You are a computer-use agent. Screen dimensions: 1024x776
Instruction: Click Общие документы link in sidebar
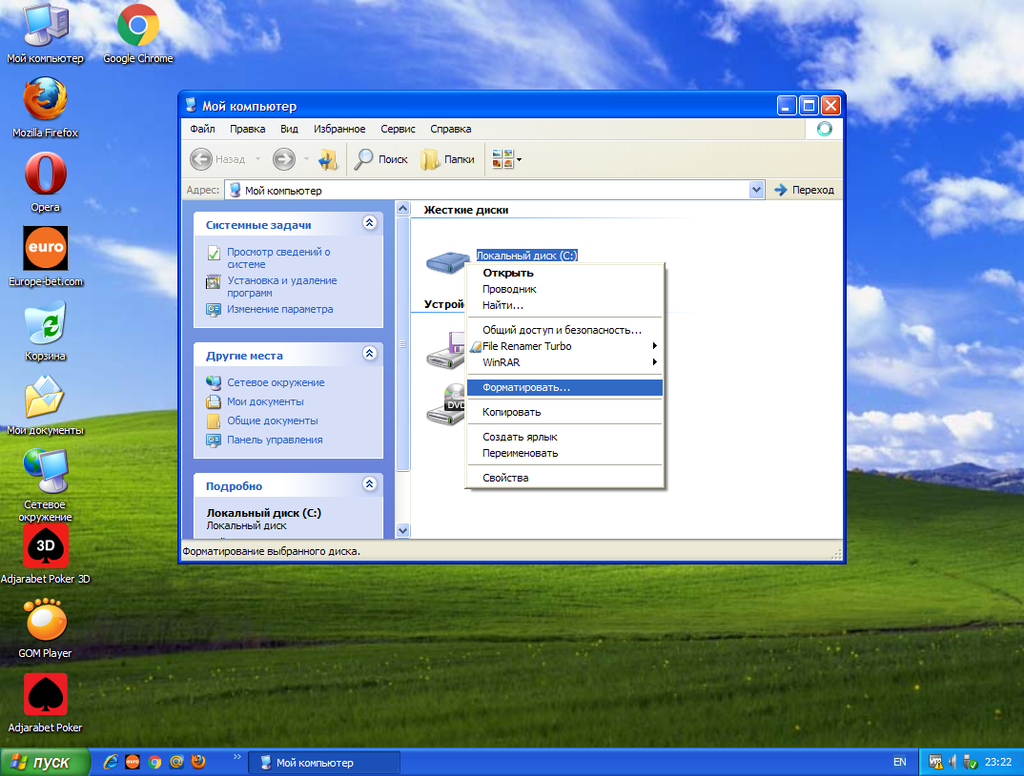point(272,420)
